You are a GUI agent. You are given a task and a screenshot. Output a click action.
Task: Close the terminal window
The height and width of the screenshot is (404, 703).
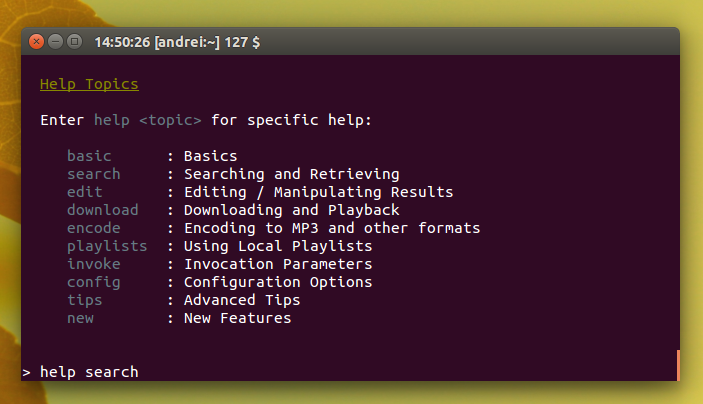coord(37,42)
